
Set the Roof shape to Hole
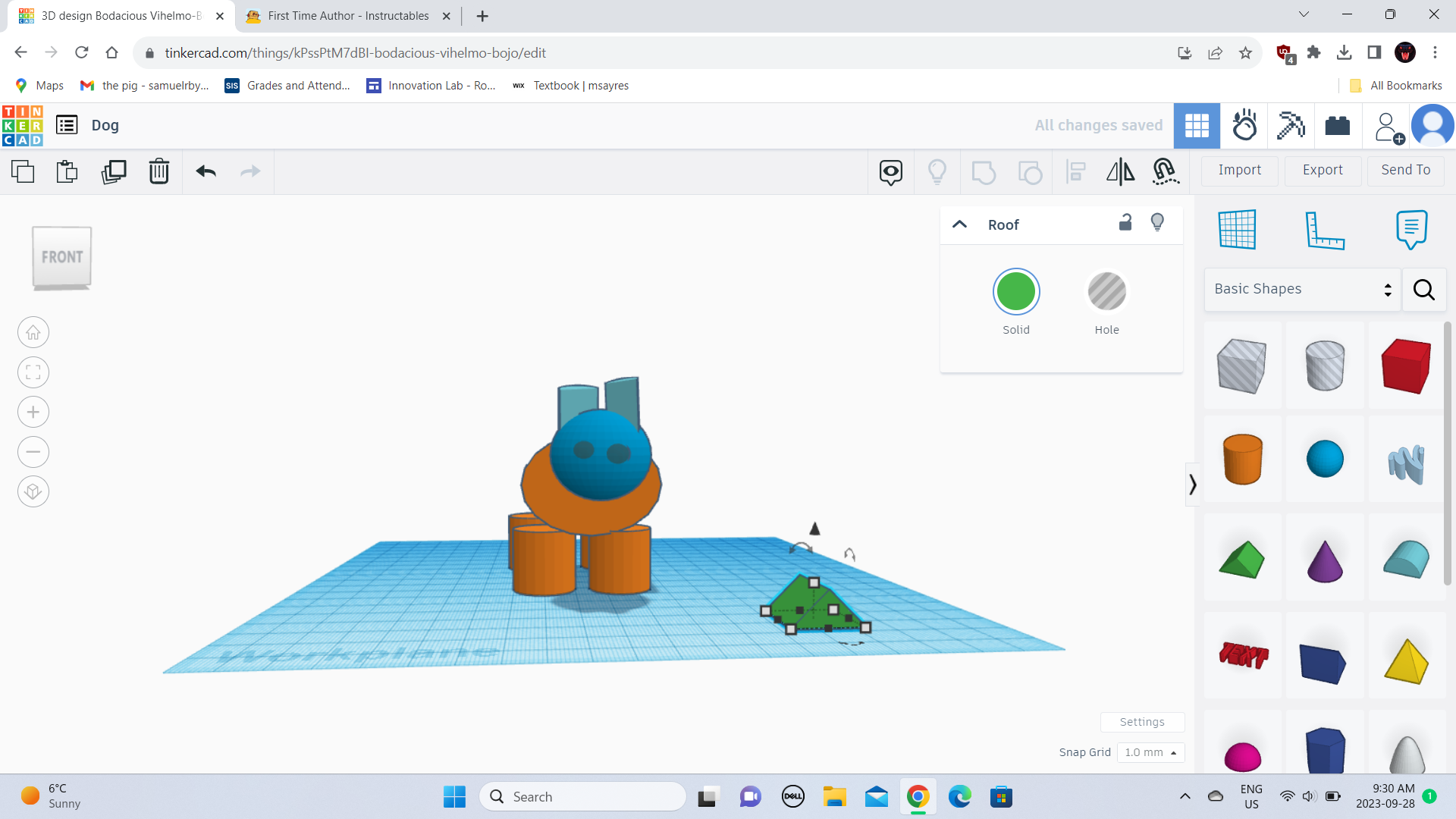tap(1106, 291)
